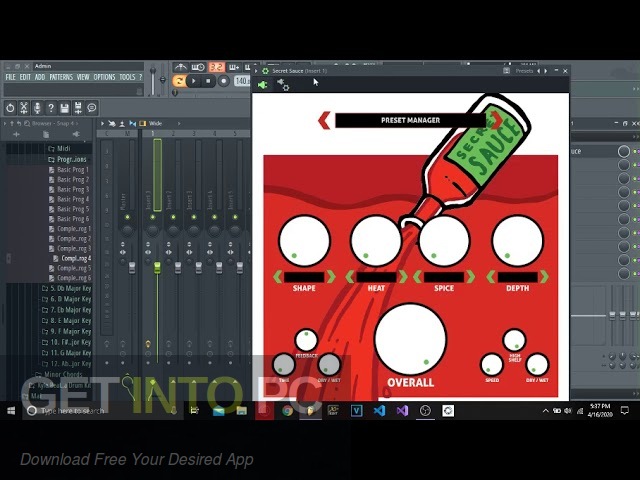Click the one-click audio recording microphone icon
The width and height of the screenshot is (640, 480).
(37, 108)
